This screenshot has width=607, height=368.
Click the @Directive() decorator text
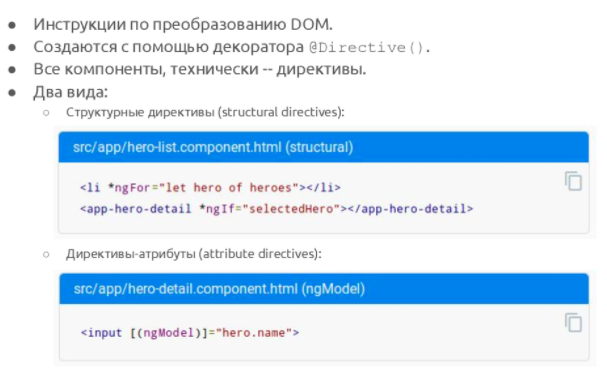pos(367,48)
